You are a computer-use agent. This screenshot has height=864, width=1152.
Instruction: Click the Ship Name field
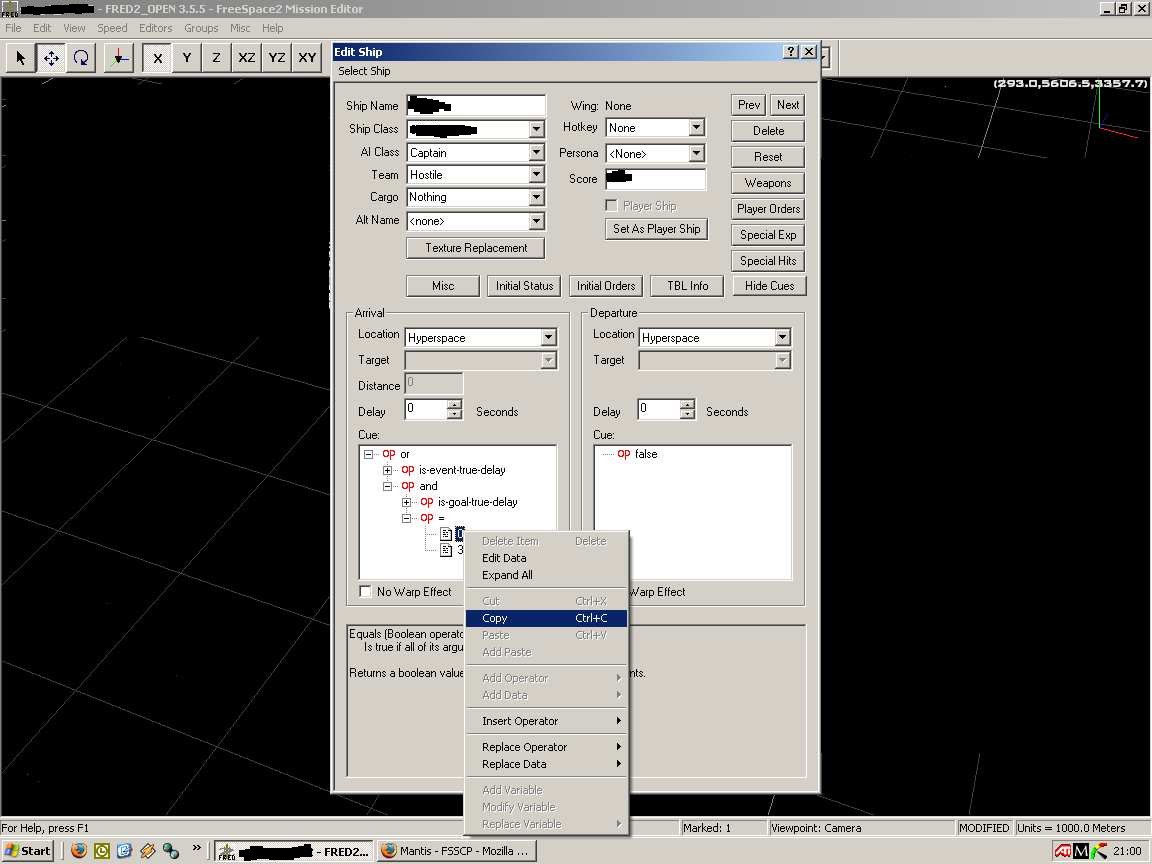coord(476,105)
